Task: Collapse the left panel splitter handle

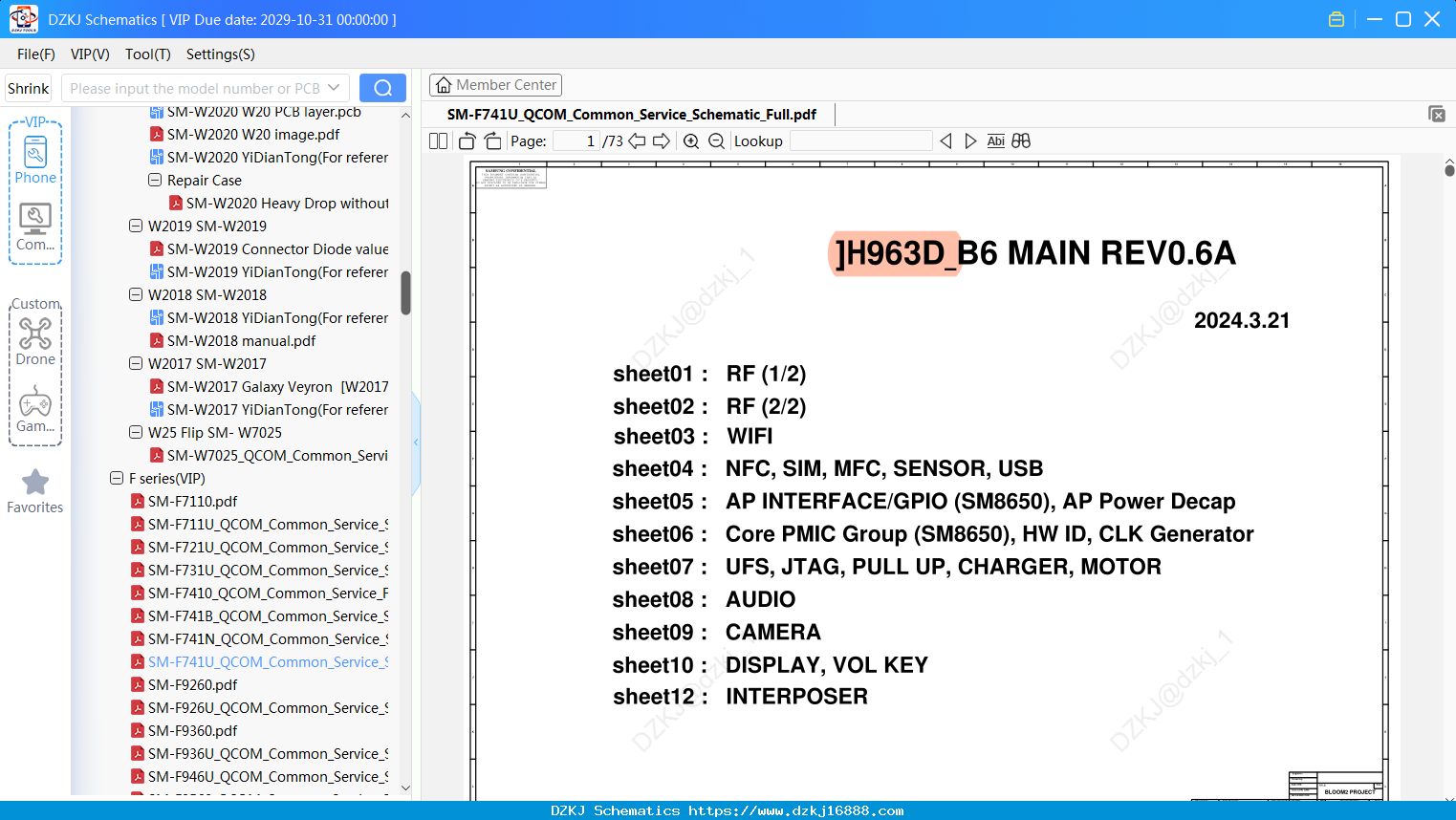Action: click(x=416, y=442)
